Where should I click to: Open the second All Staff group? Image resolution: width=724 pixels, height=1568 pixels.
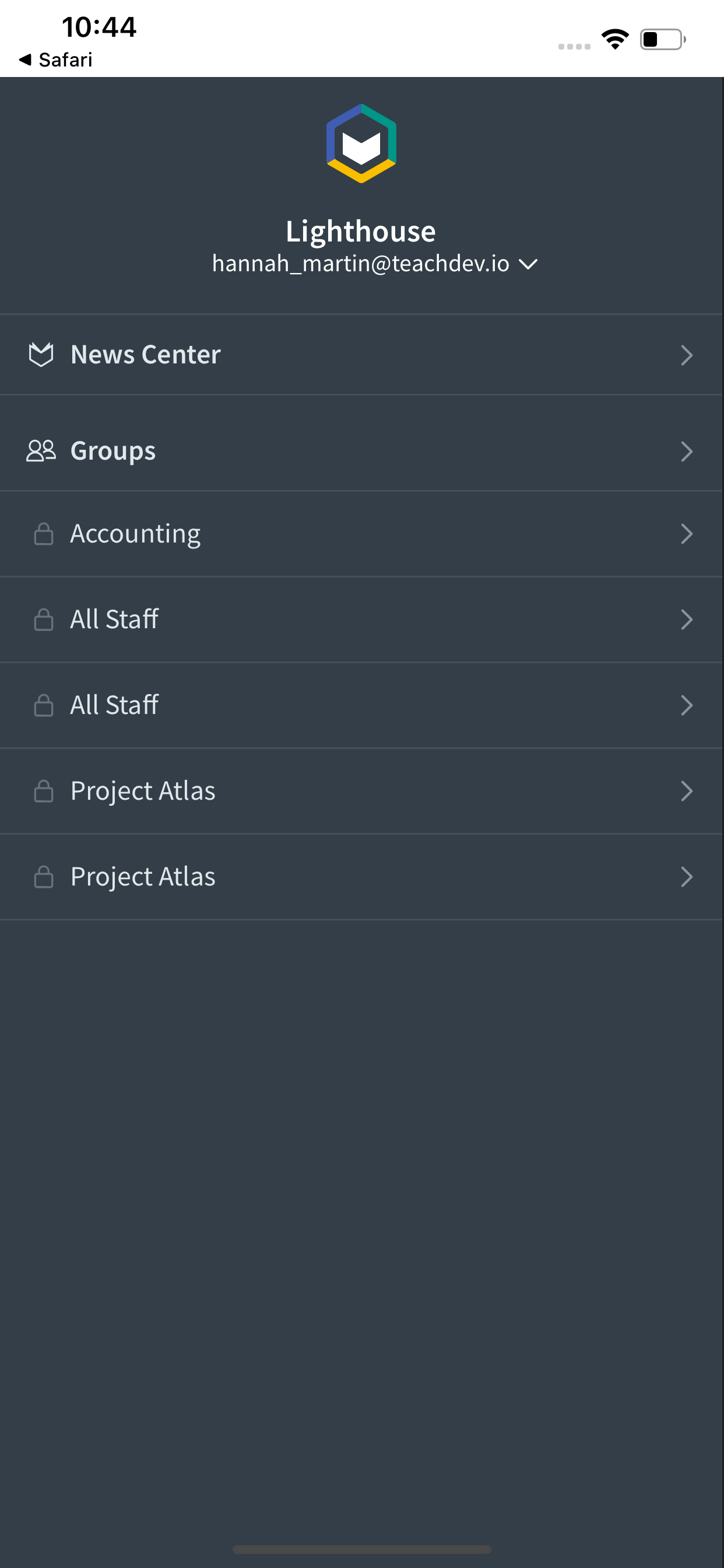click(114, 705)
